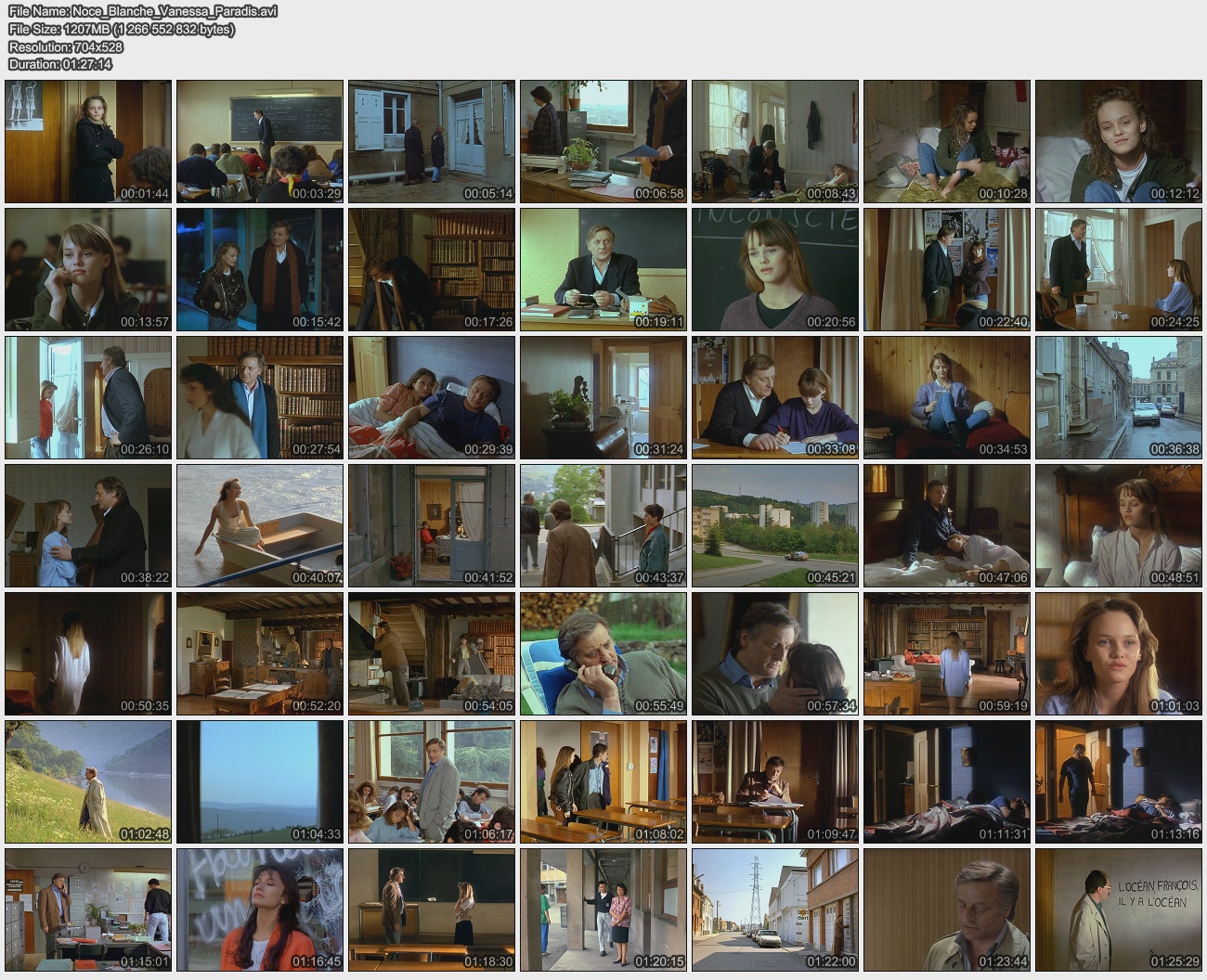Click the thumbnail timestamped 00:27:54

(260, 397)
